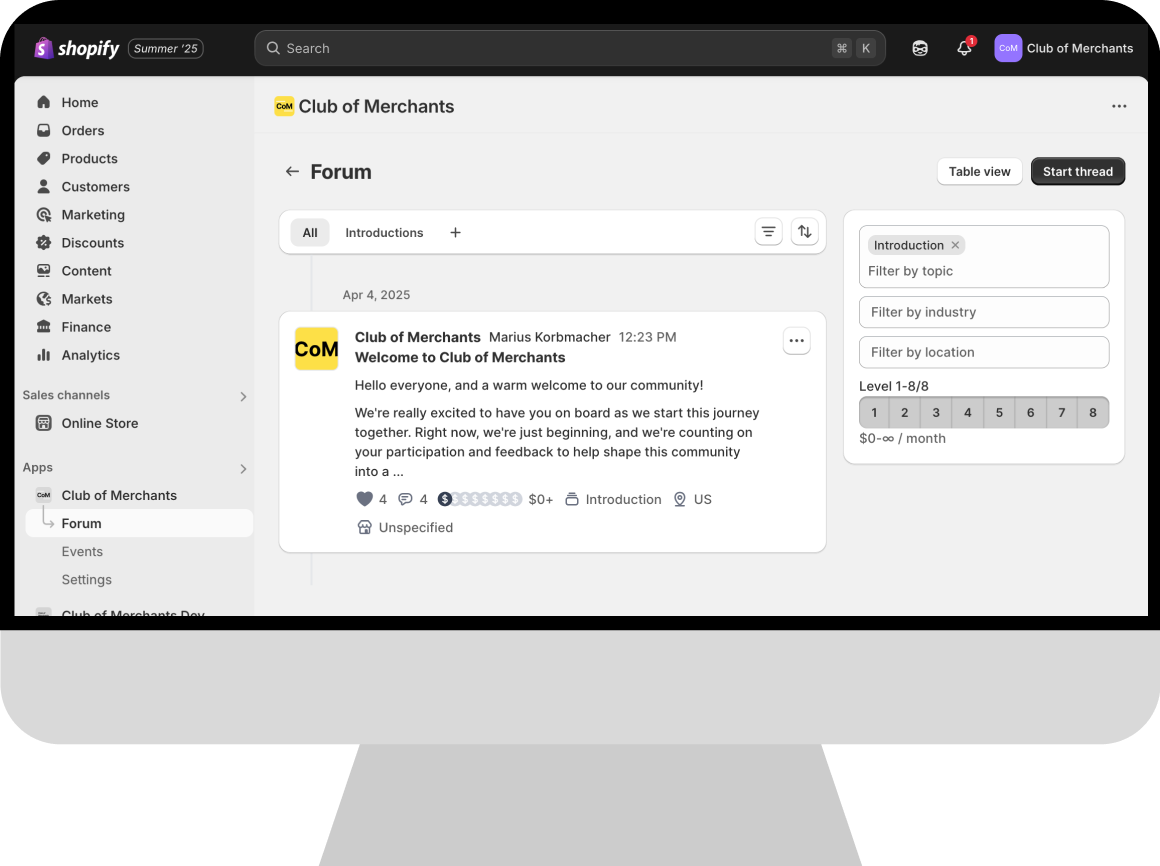
Task: Click the Unspecified industry tag
Action: (405, 527)
